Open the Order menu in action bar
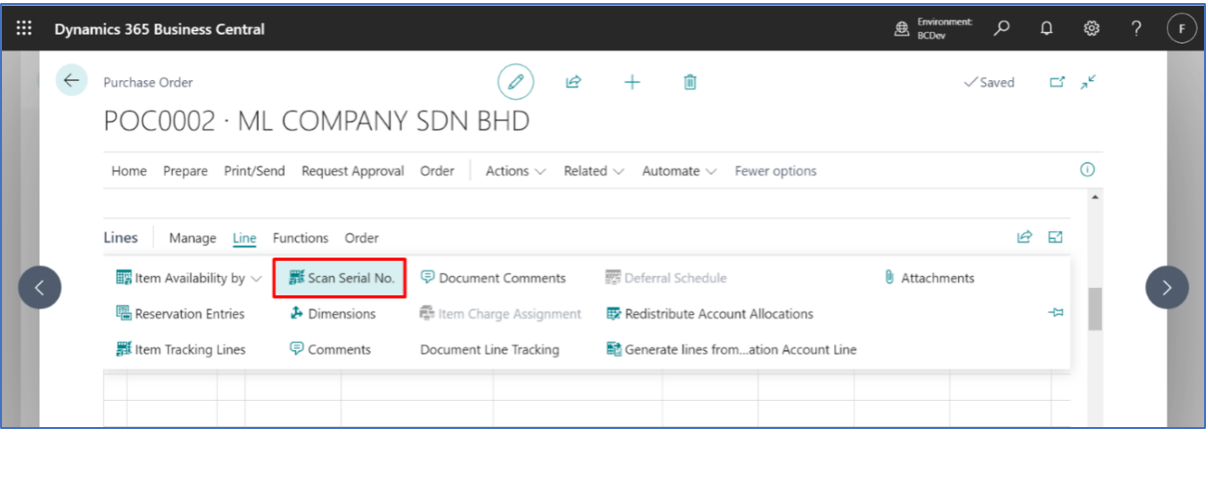Screen dimensions: 1208x497 click(x=437, y=171)
